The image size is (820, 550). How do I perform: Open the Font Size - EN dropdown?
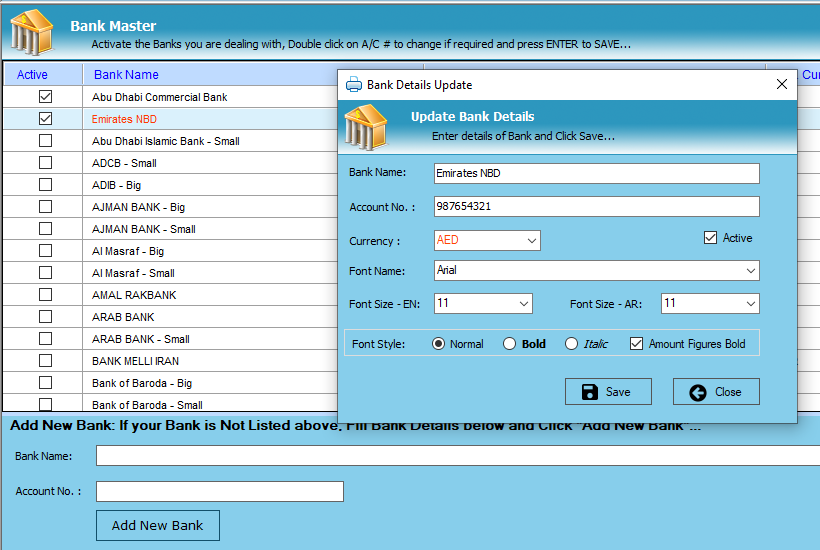pyautogui.click(x=483, y=303)
